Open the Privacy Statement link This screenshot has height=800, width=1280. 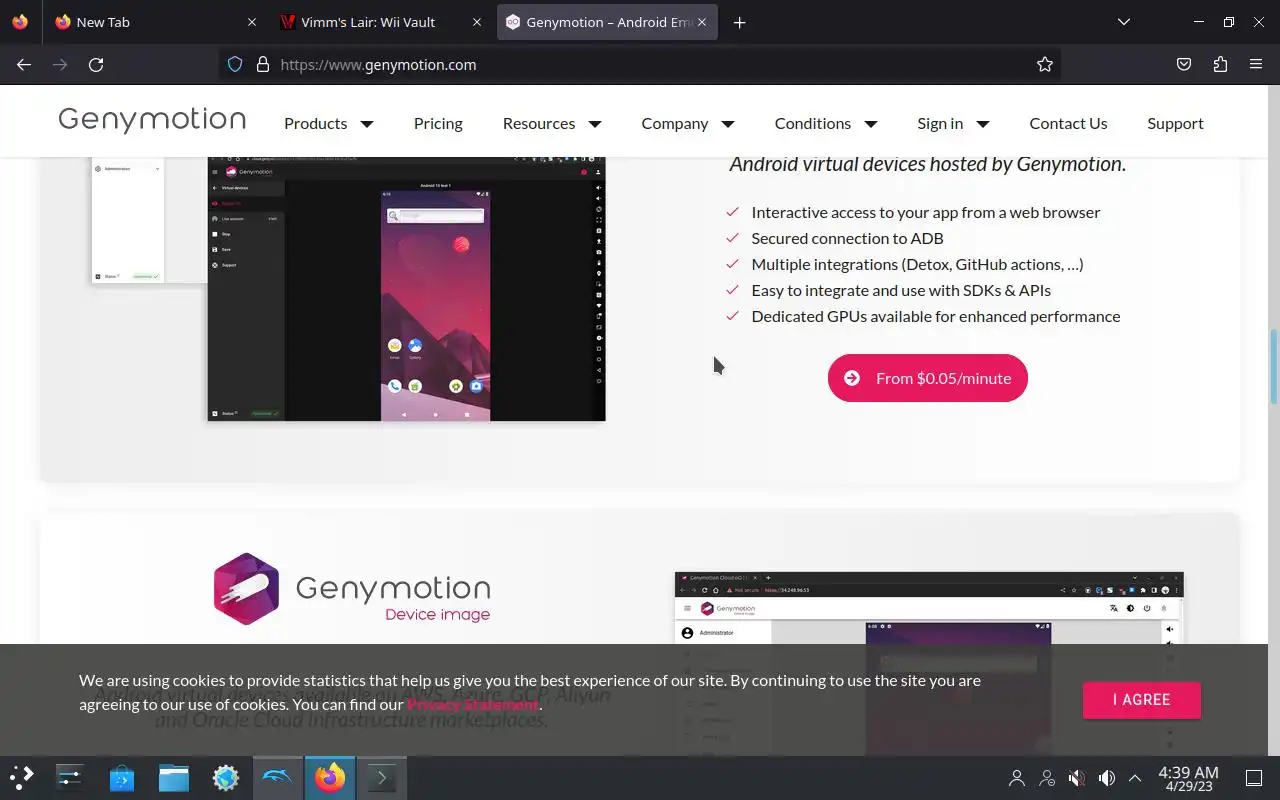coord(473,704)
